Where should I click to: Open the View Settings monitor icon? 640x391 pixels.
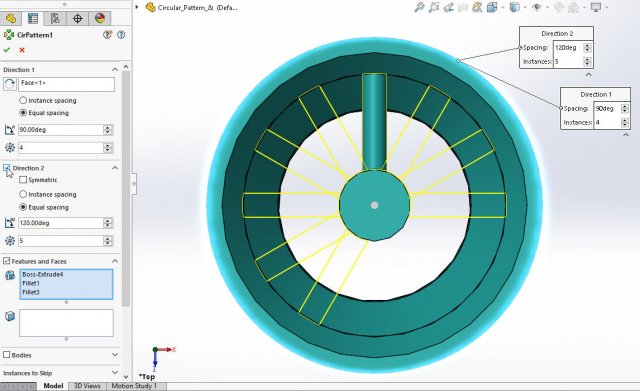[x=596, y=7]
